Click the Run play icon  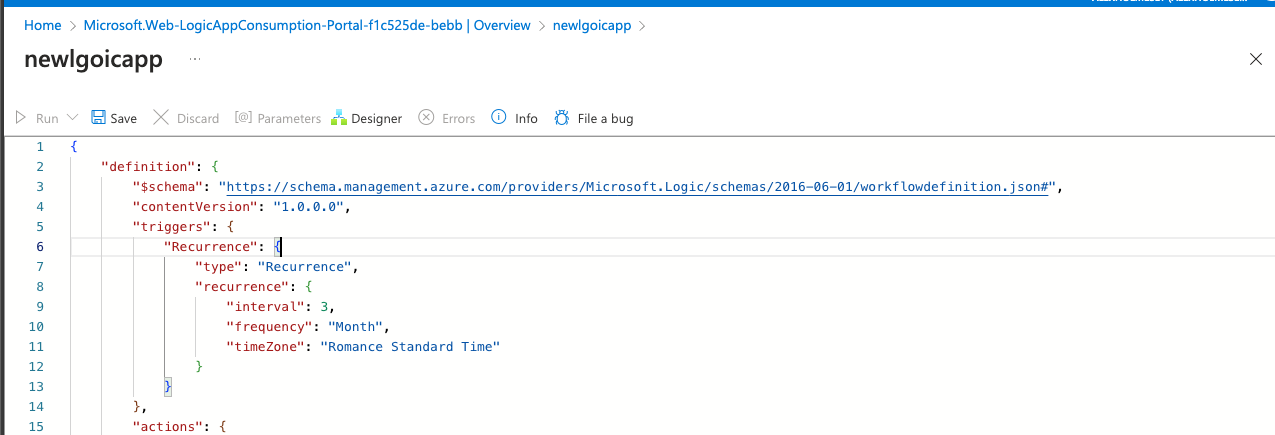click(x=20, y=118)
